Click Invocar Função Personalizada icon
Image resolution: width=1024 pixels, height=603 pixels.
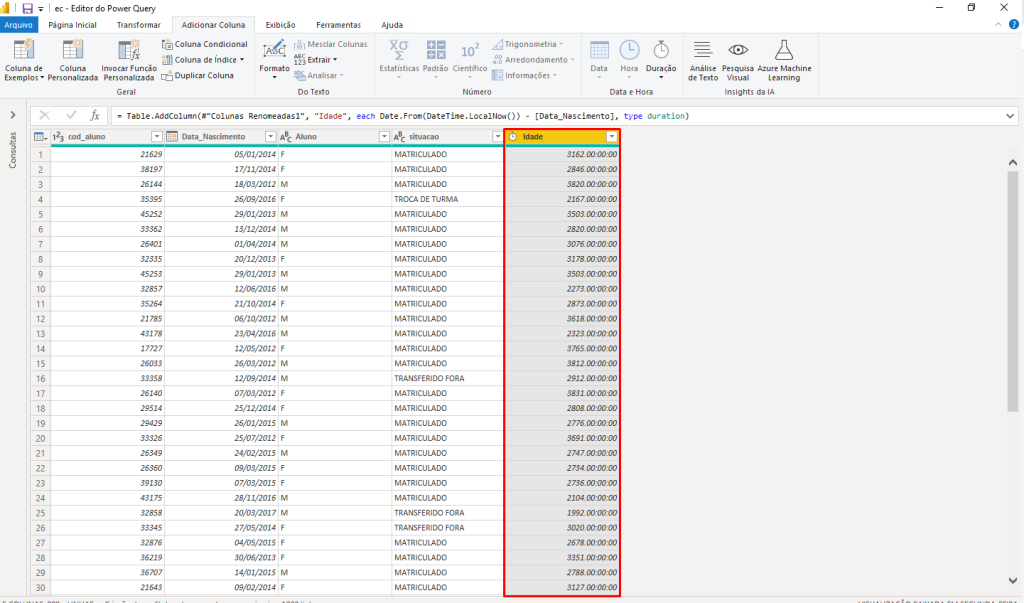pyautogui.click(x=129, y=51)
